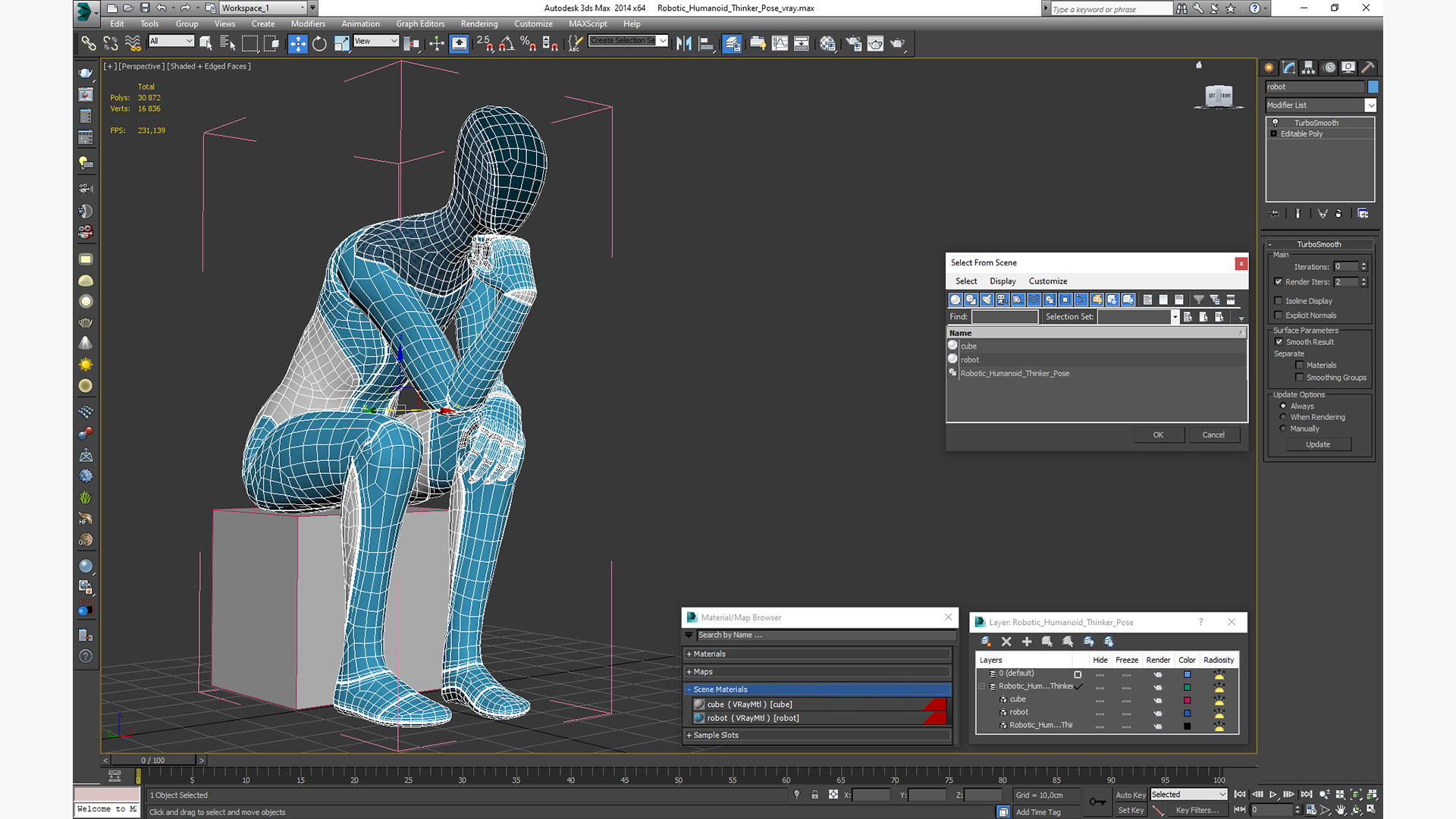Click the Play Animation button
1456x819 pixels.
(x=1273, y=795)
